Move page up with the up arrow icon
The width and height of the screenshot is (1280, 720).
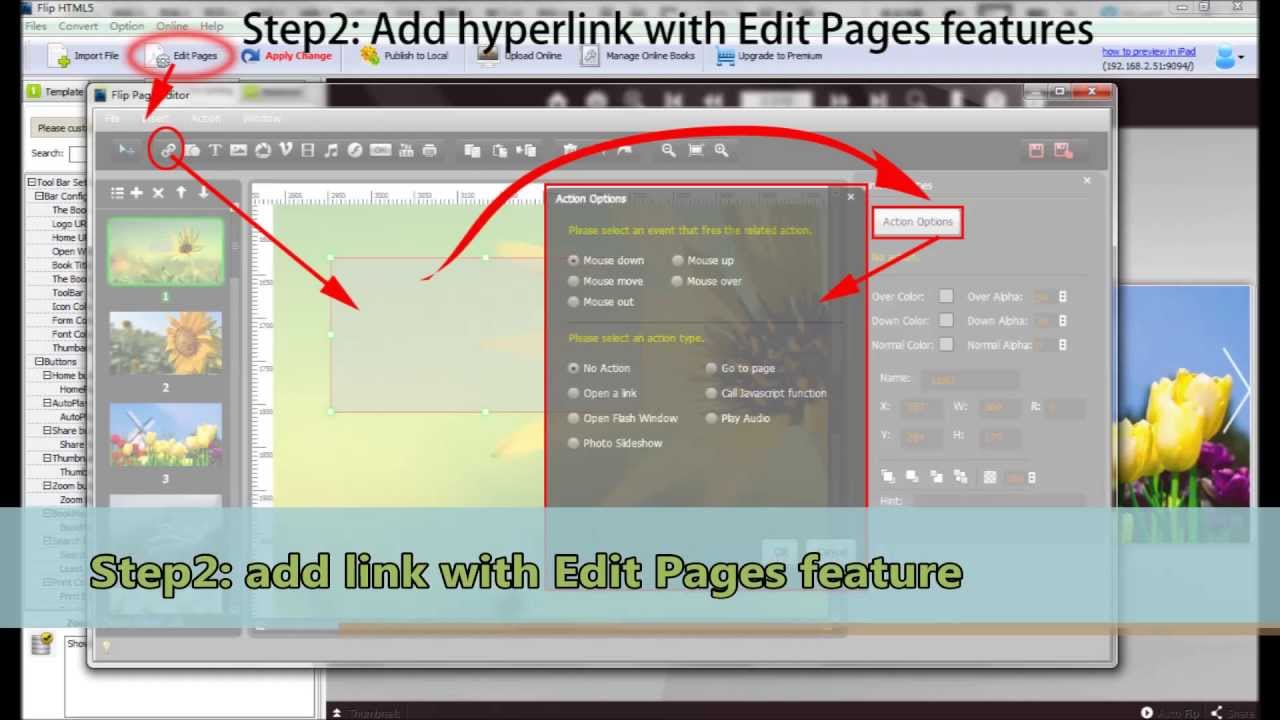click(181, 192)
